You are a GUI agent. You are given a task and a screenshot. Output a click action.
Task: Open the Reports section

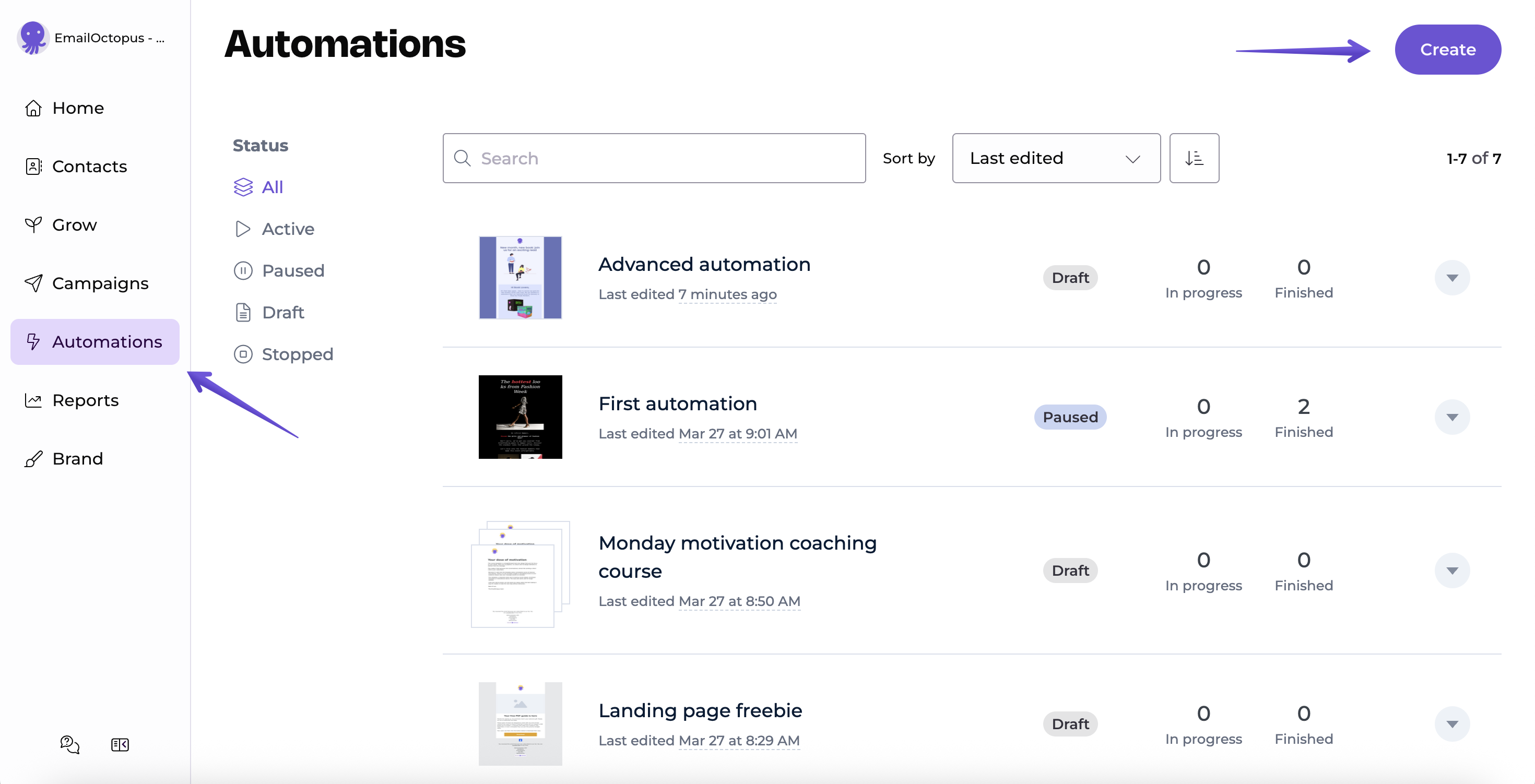pos(85,400)
